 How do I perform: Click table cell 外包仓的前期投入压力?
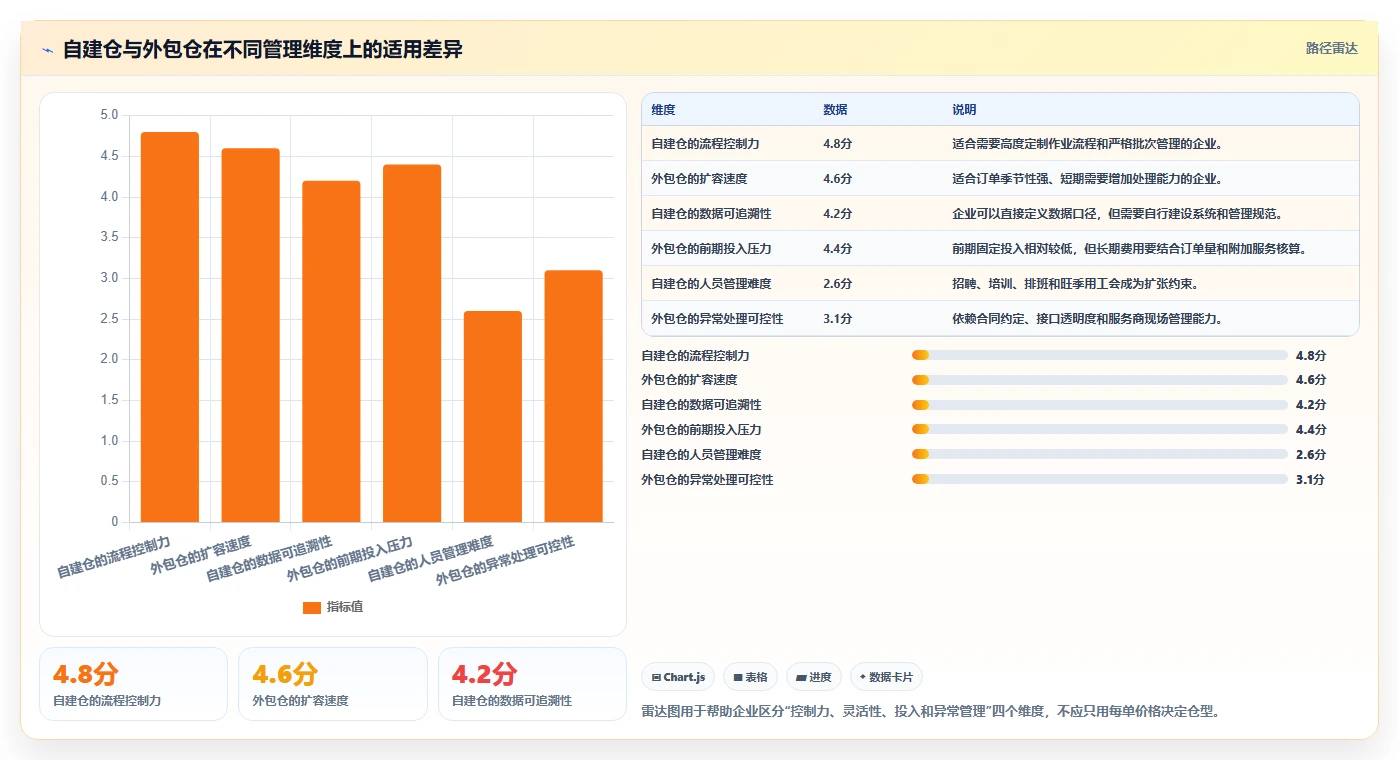(711, 249)
